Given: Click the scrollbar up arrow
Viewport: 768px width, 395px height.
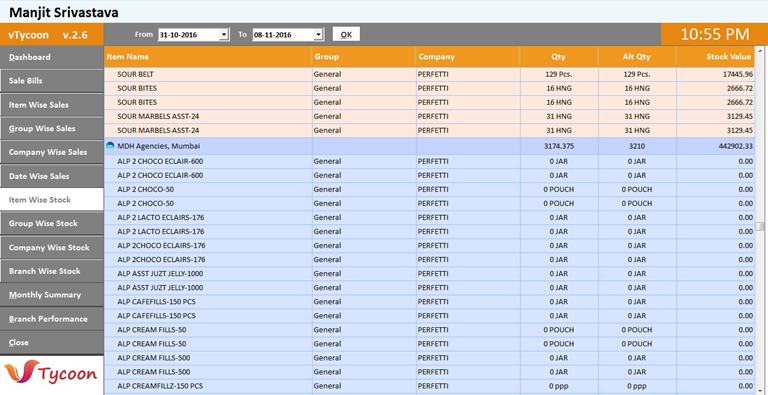Looking at the screenshot, I should tap(760, 50).
